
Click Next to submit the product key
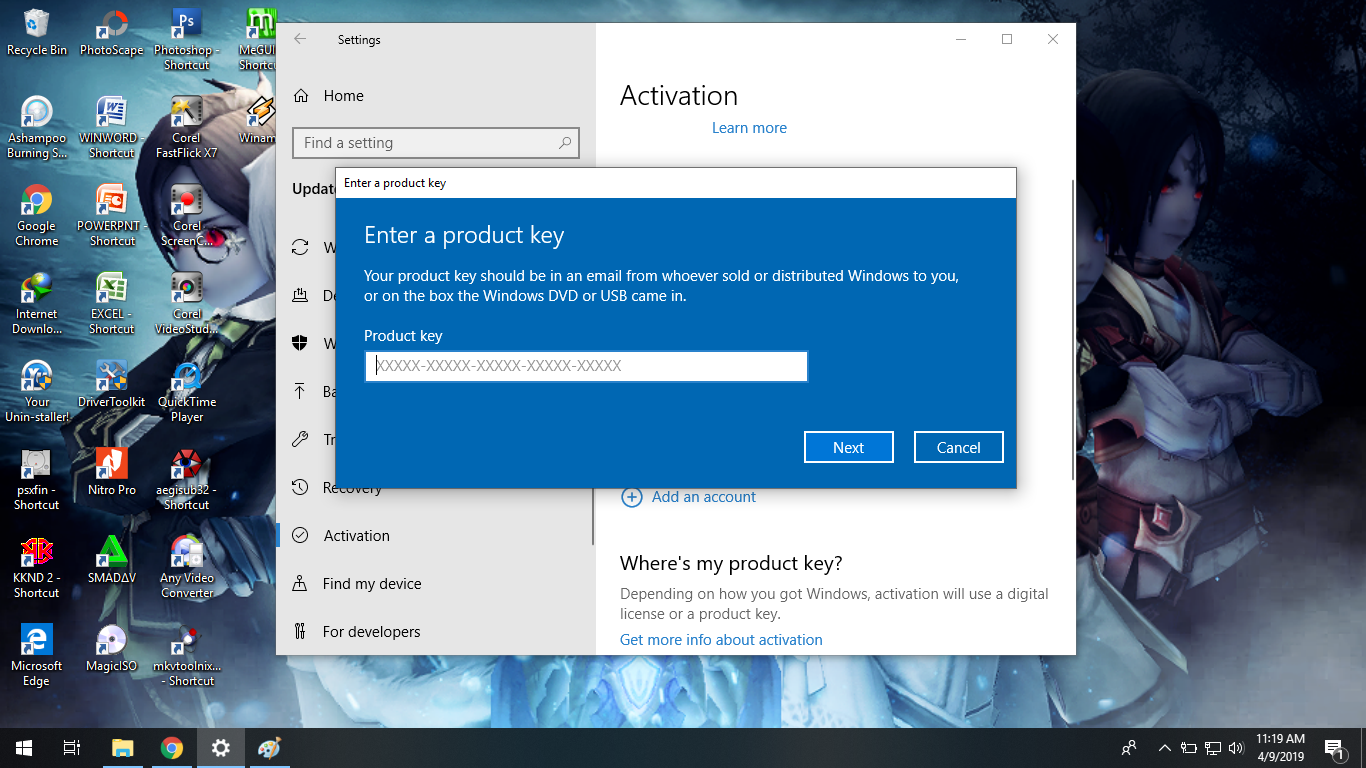(848, 447)
